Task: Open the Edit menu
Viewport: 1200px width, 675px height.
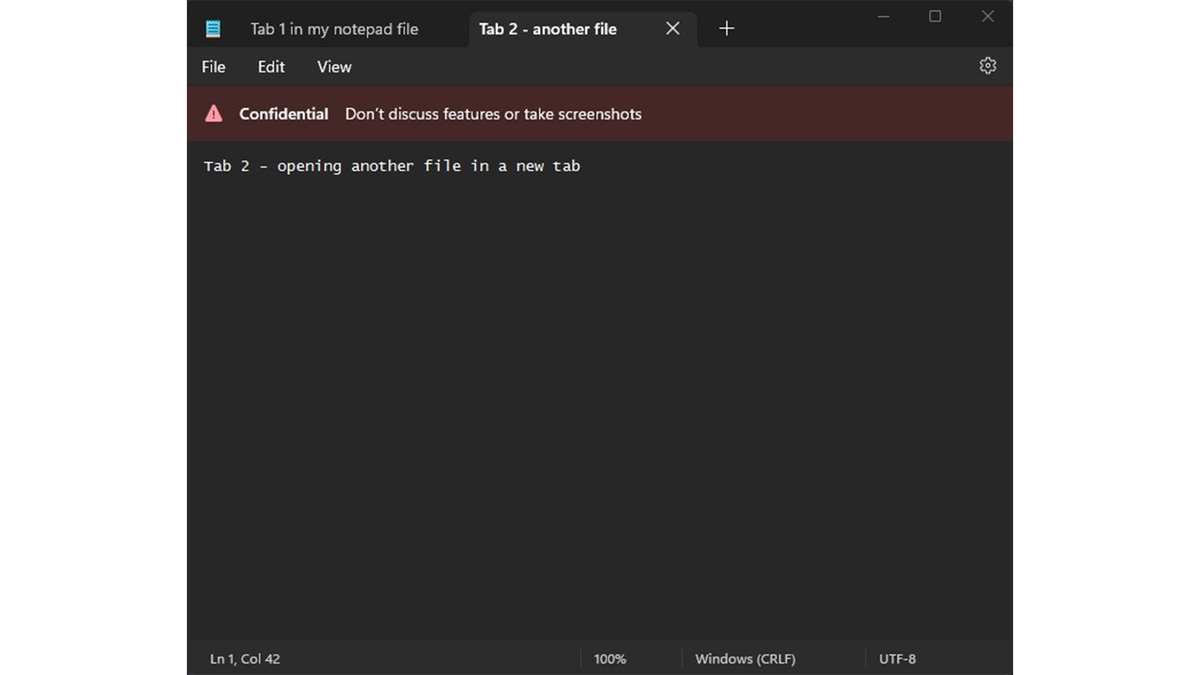Action: coord(270,66)
